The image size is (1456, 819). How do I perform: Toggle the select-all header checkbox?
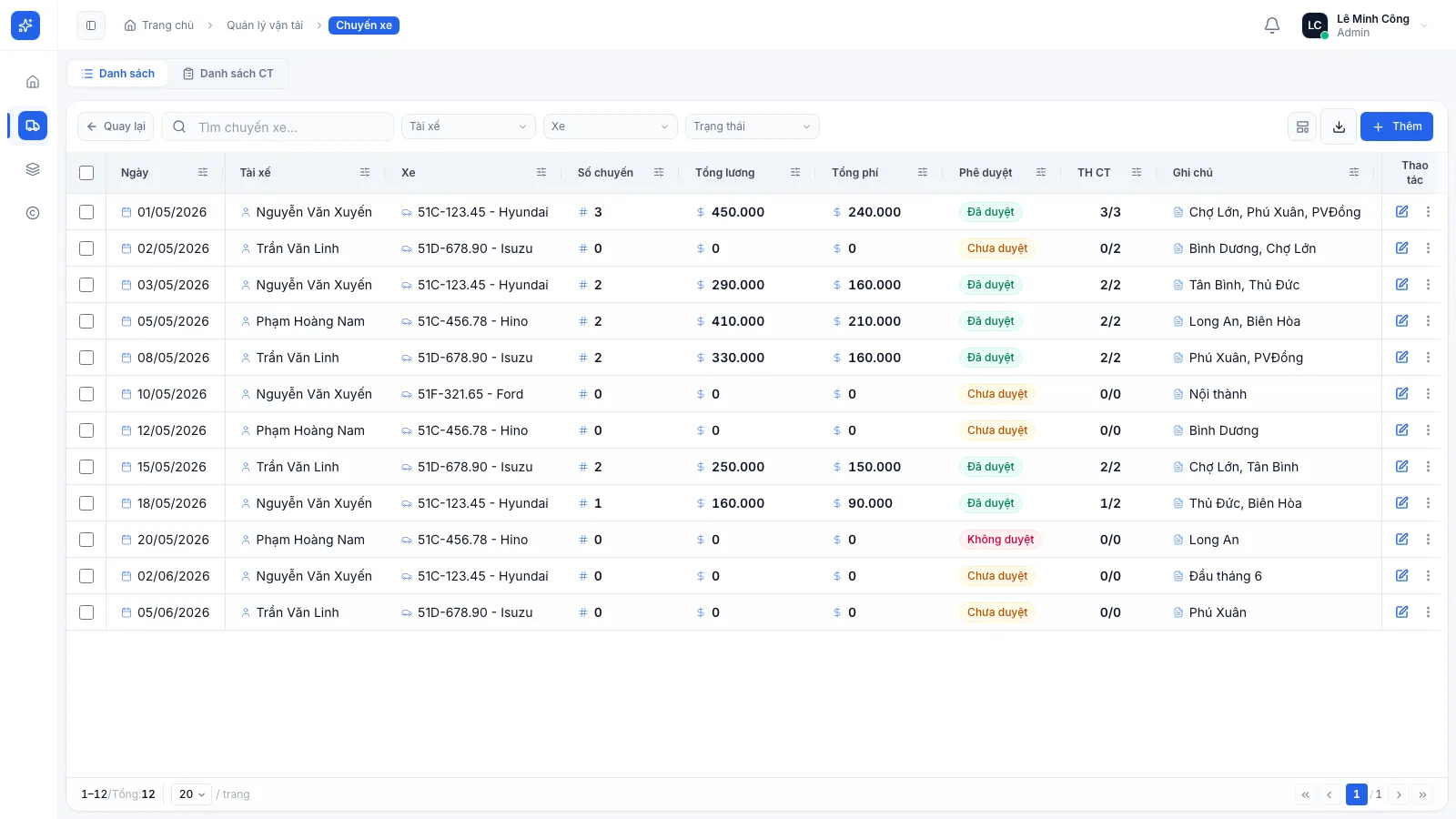tap(86, 173)
